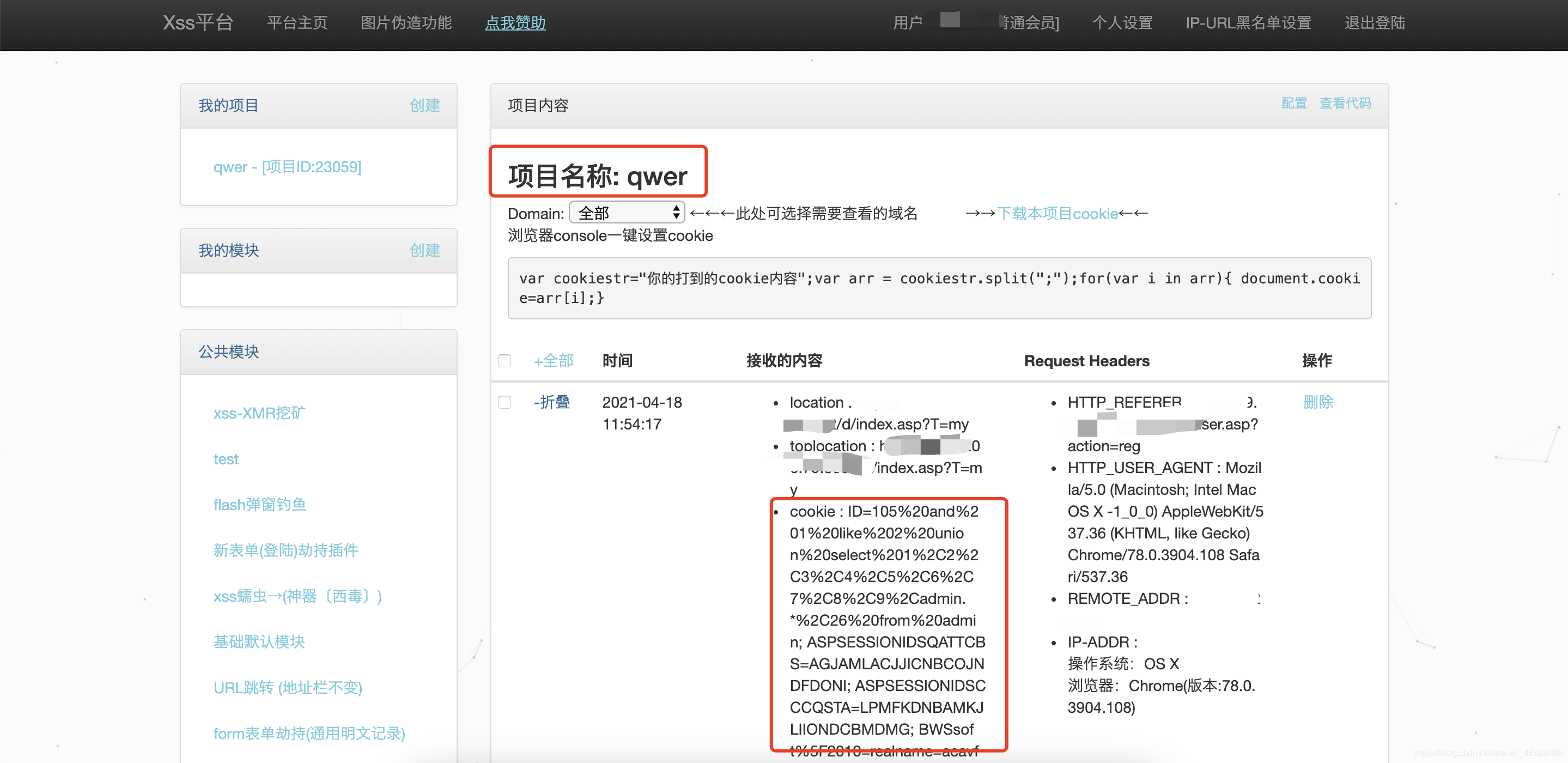The width and height of the screenshot is (1568, 763).
Task: Click the HTTP_USER_AGENT entry text
Action: tap(1165, 523)
